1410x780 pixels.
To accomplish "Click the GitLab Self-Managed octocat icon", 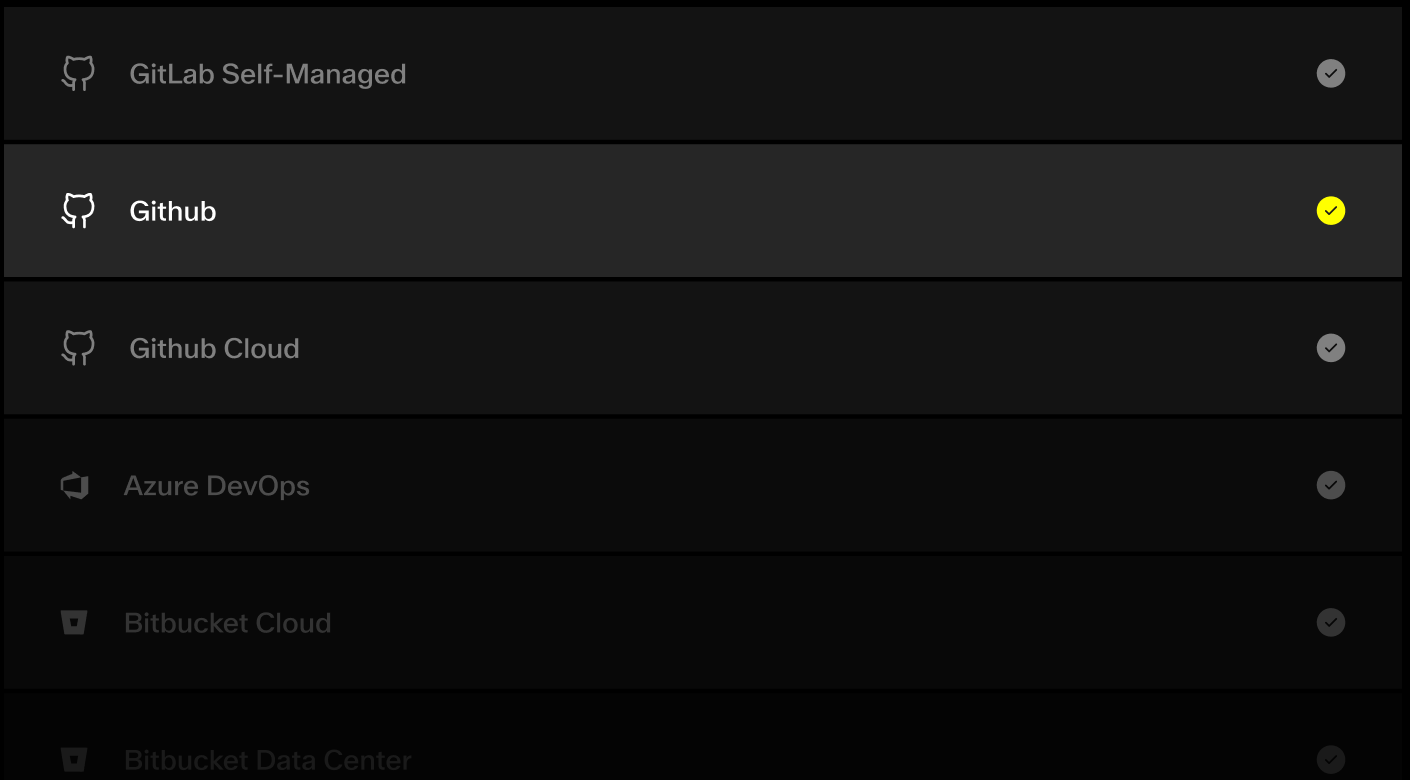I will click(x=78, y=74).
